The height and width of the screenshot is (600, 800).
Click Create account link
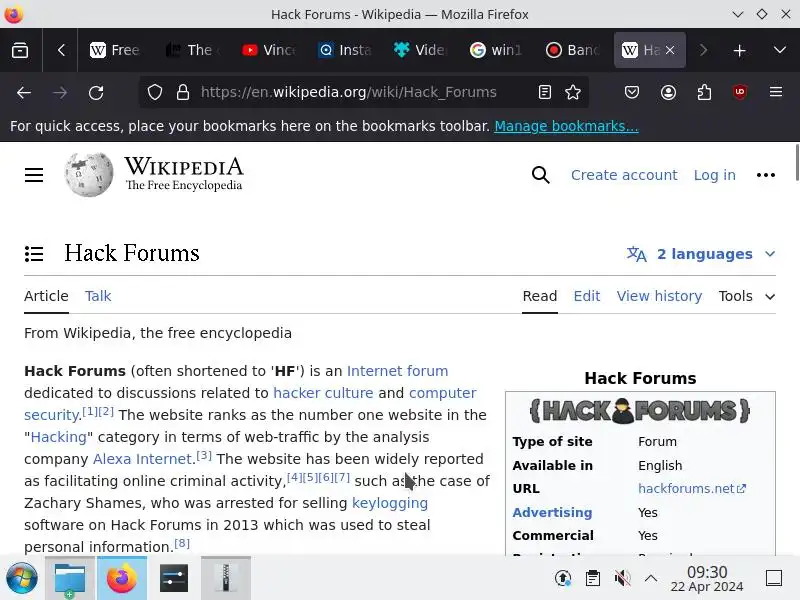click(x=624, y=175)
